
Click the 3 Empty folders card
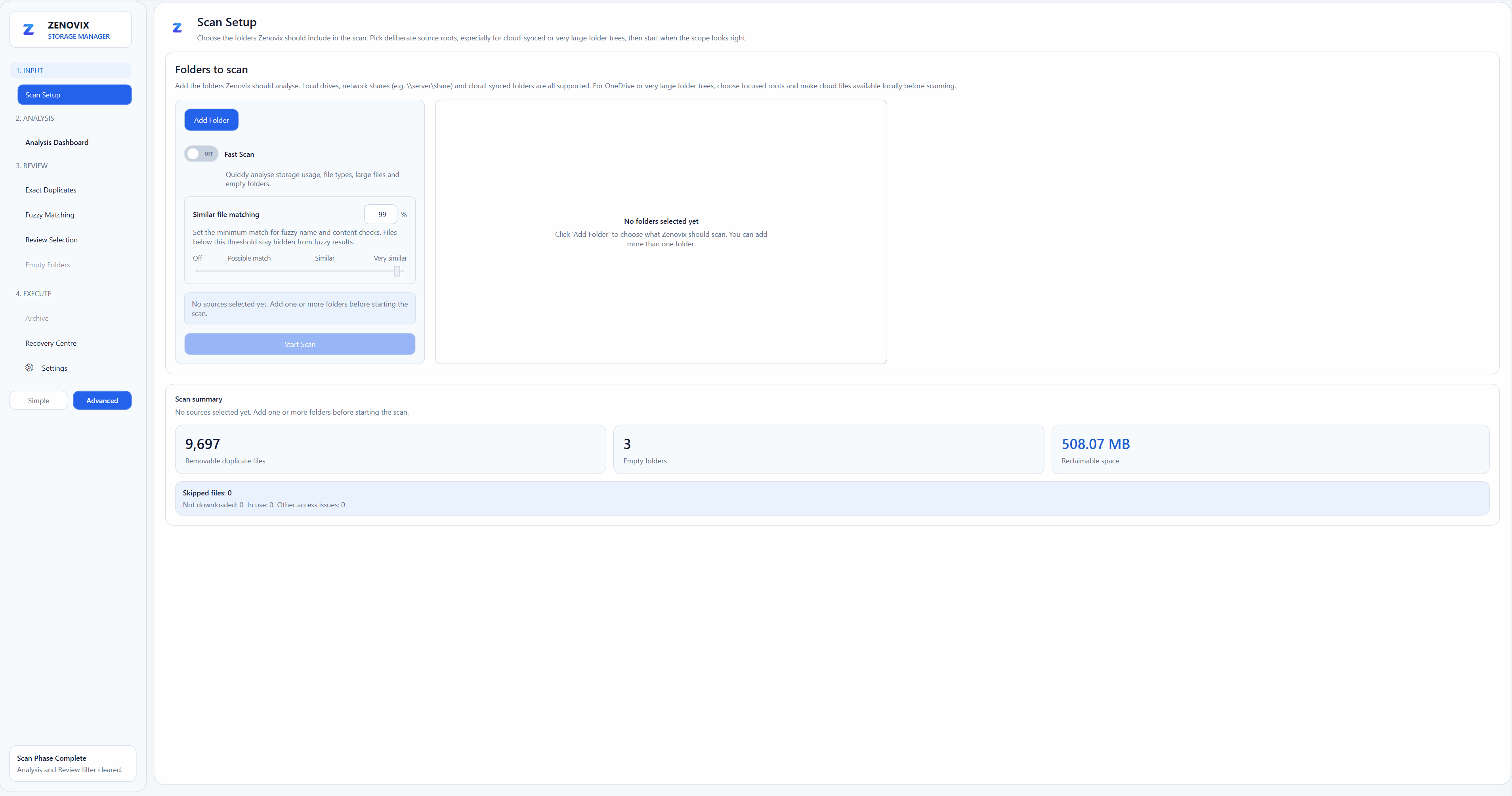click(828, 449)
